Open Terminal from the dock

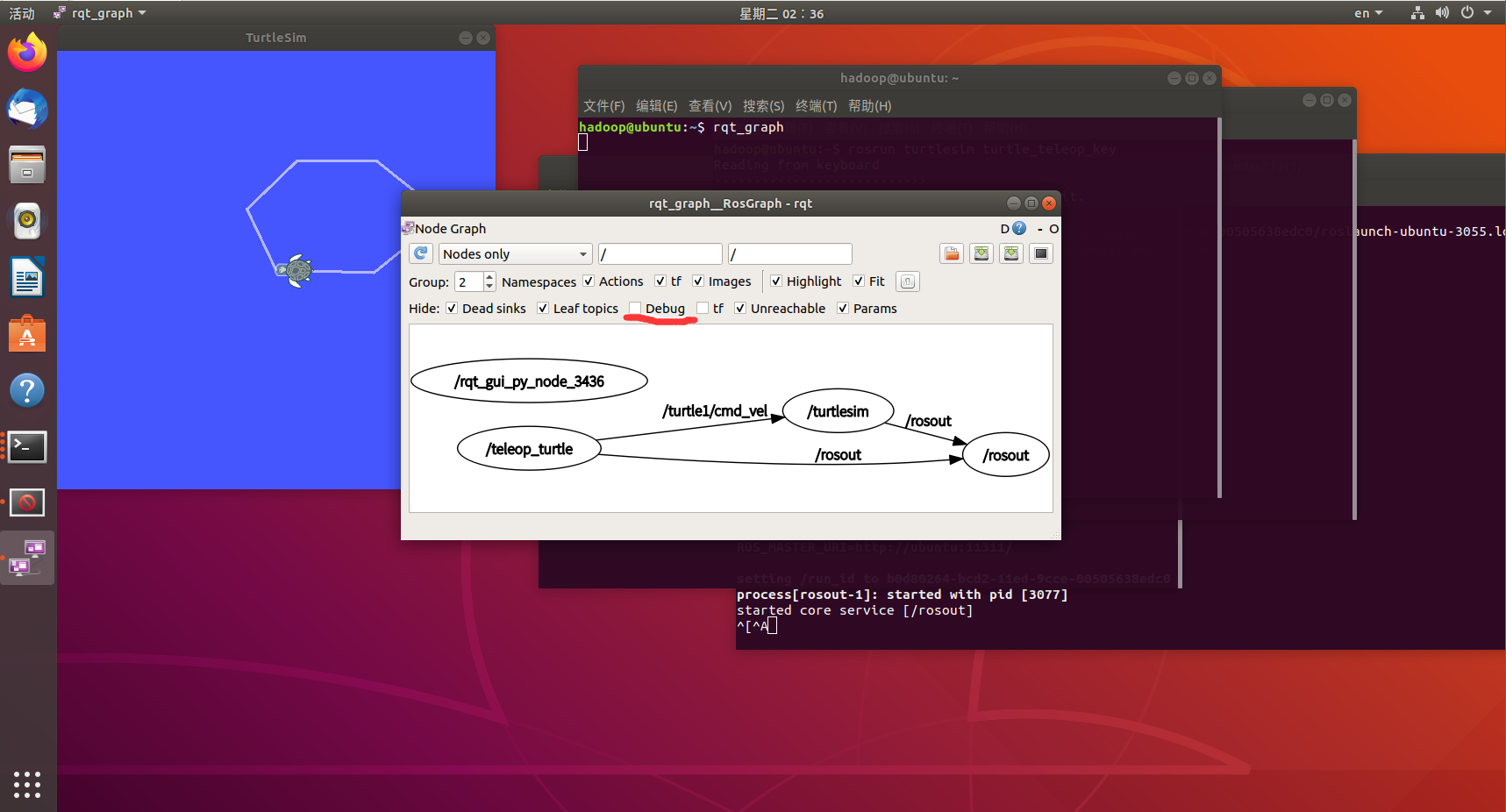click(27, 446)
